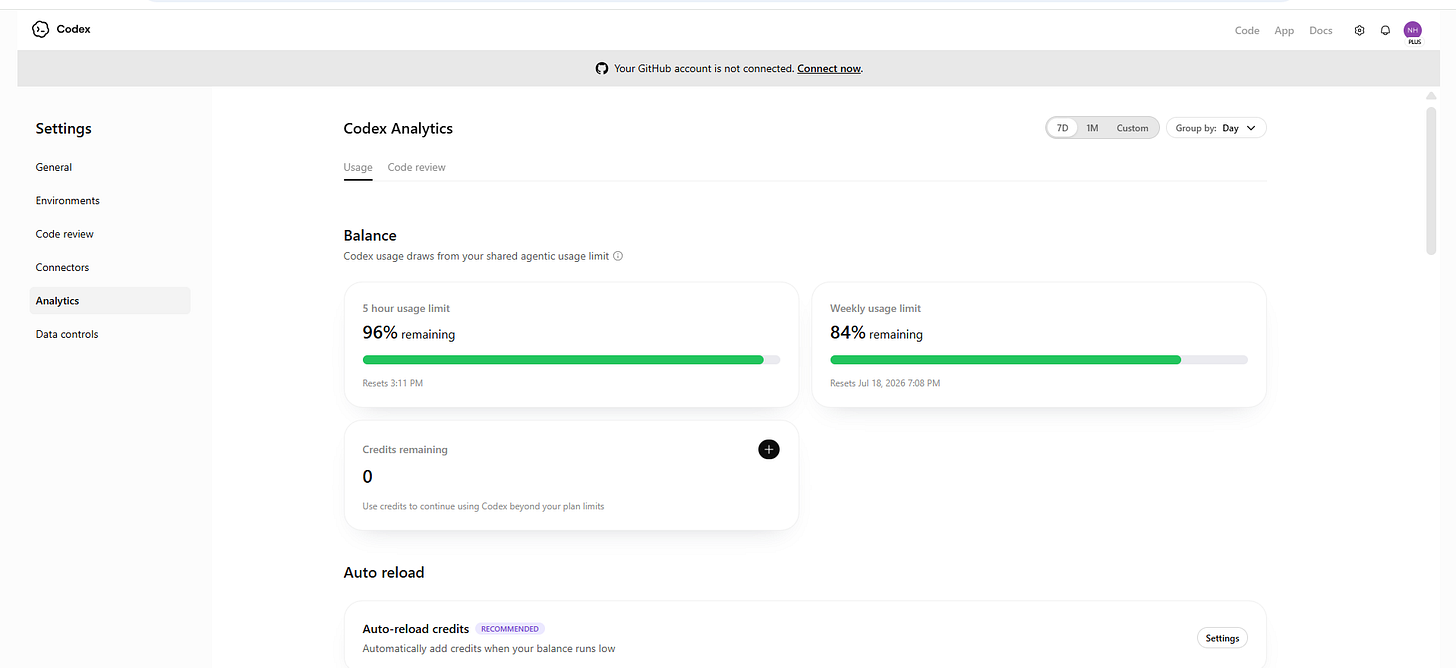Open General settings

coord(110,167)
